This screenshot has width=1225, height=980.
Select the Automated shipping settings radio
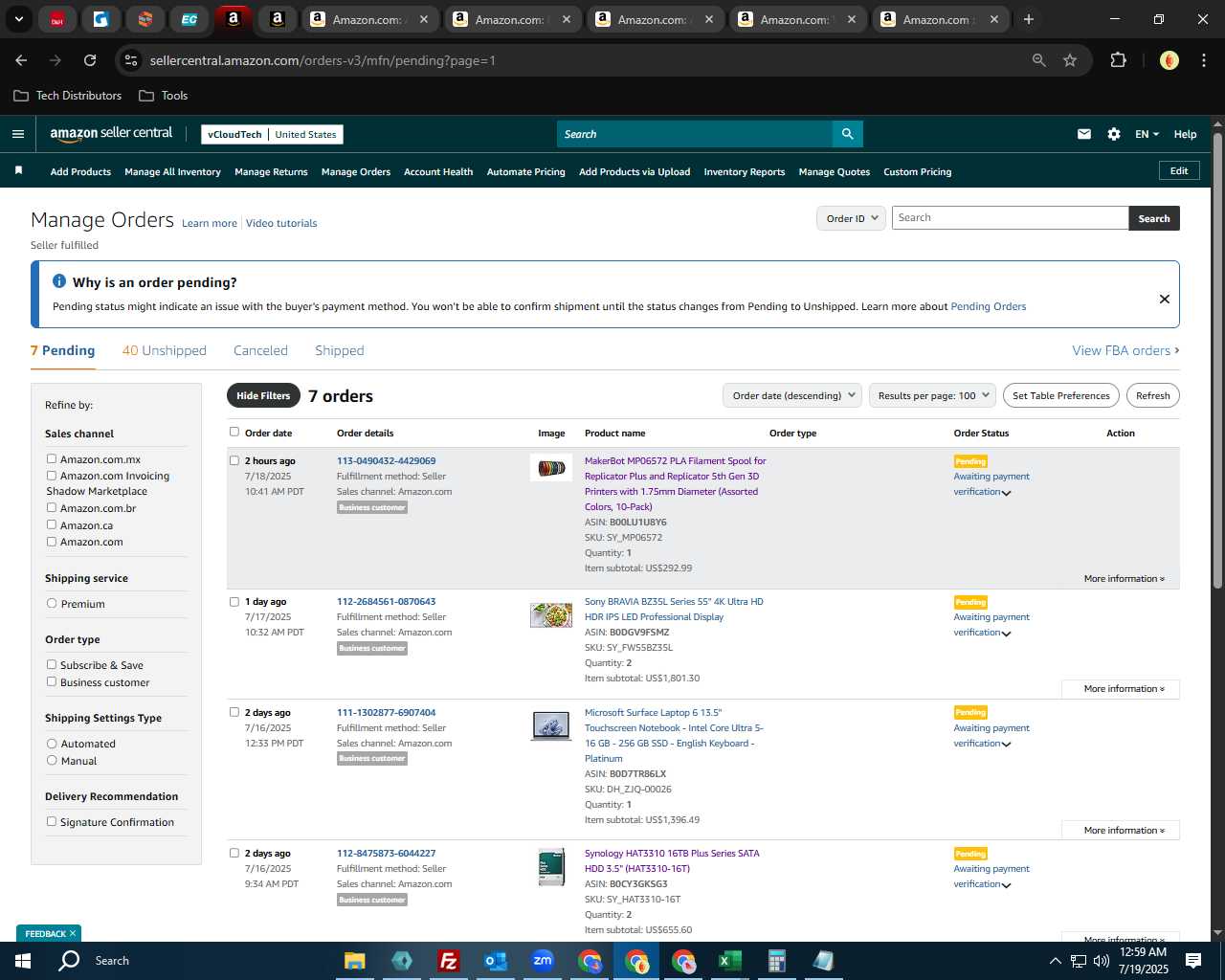[x=52, y=743]
